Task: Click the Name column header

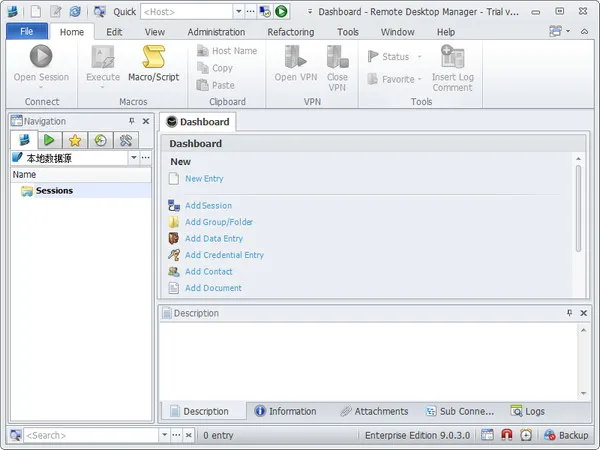Action: click(x=81, y=174)
